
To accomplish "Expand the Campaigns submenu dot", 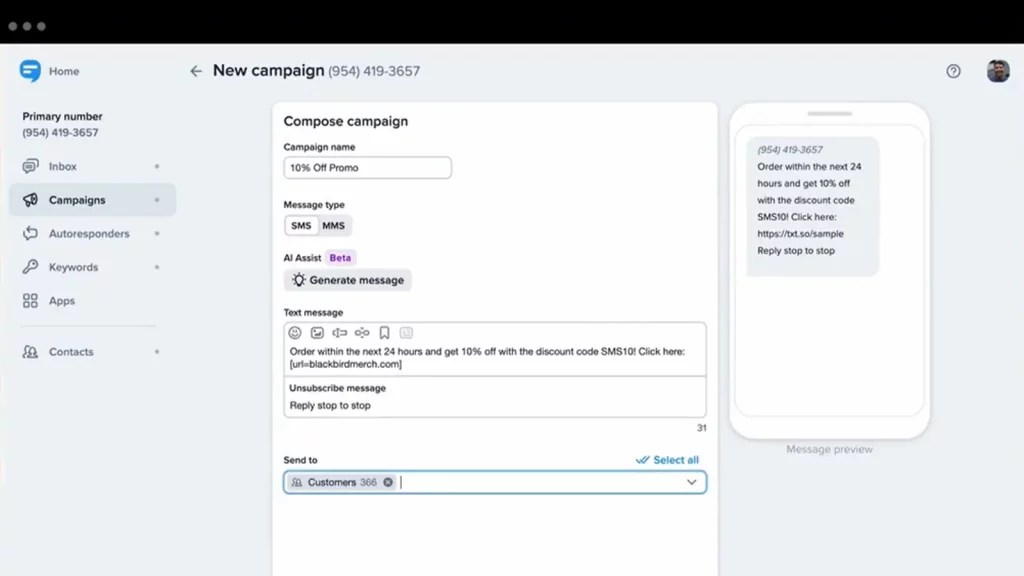I will tap(157, 200).
